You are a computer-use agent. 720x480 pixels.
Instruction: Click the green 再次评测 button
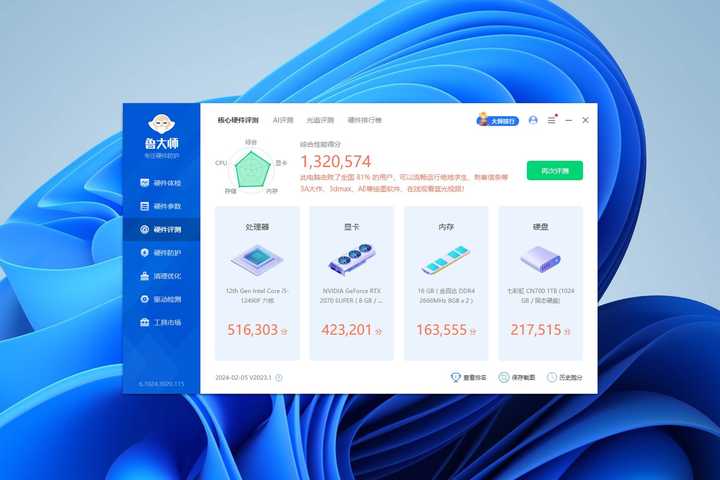[x=555, y=170]
